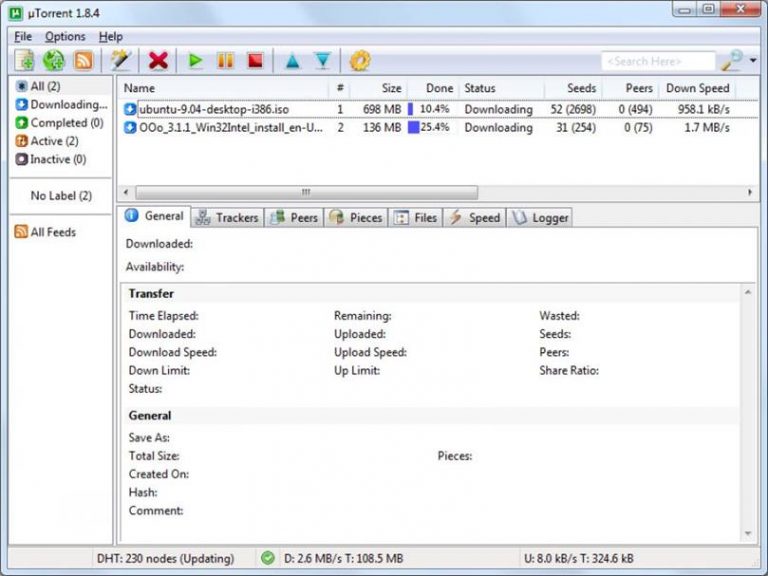Open Preferences gear icon
Screen dimensions: 768x576
(x=360, y=61)
